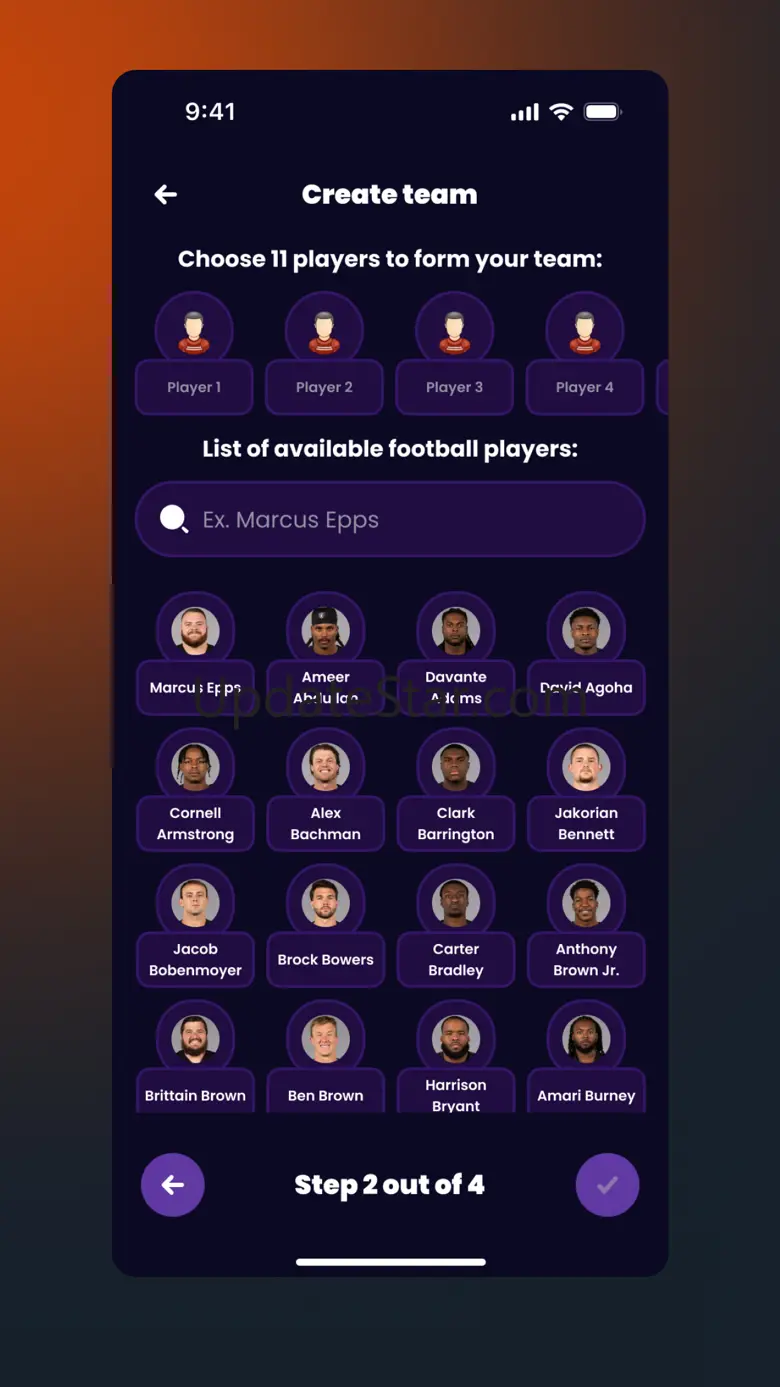Tap the Player 3 avatar icon

click(x=454, y=332)
